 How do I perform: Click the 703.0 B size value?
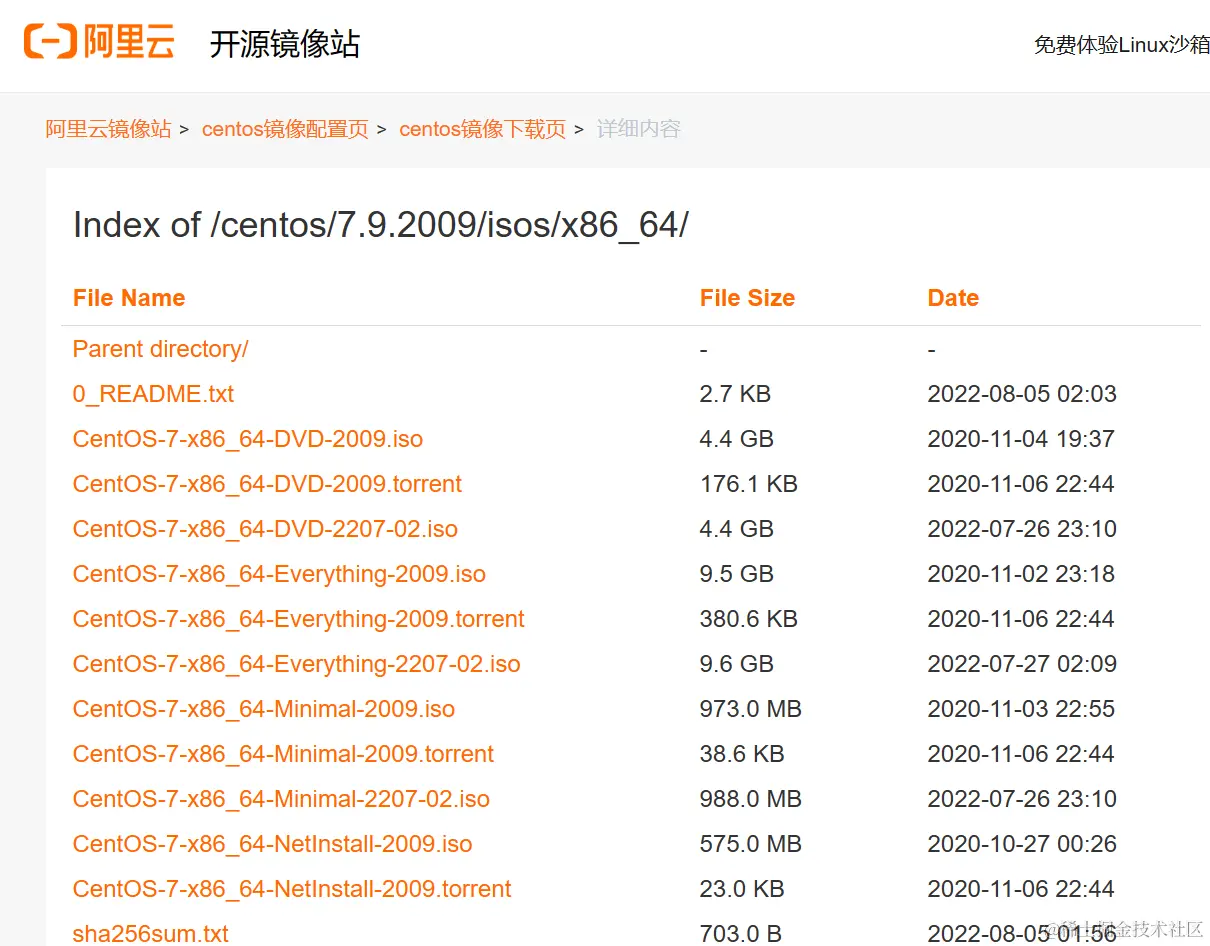pos(741,934)
